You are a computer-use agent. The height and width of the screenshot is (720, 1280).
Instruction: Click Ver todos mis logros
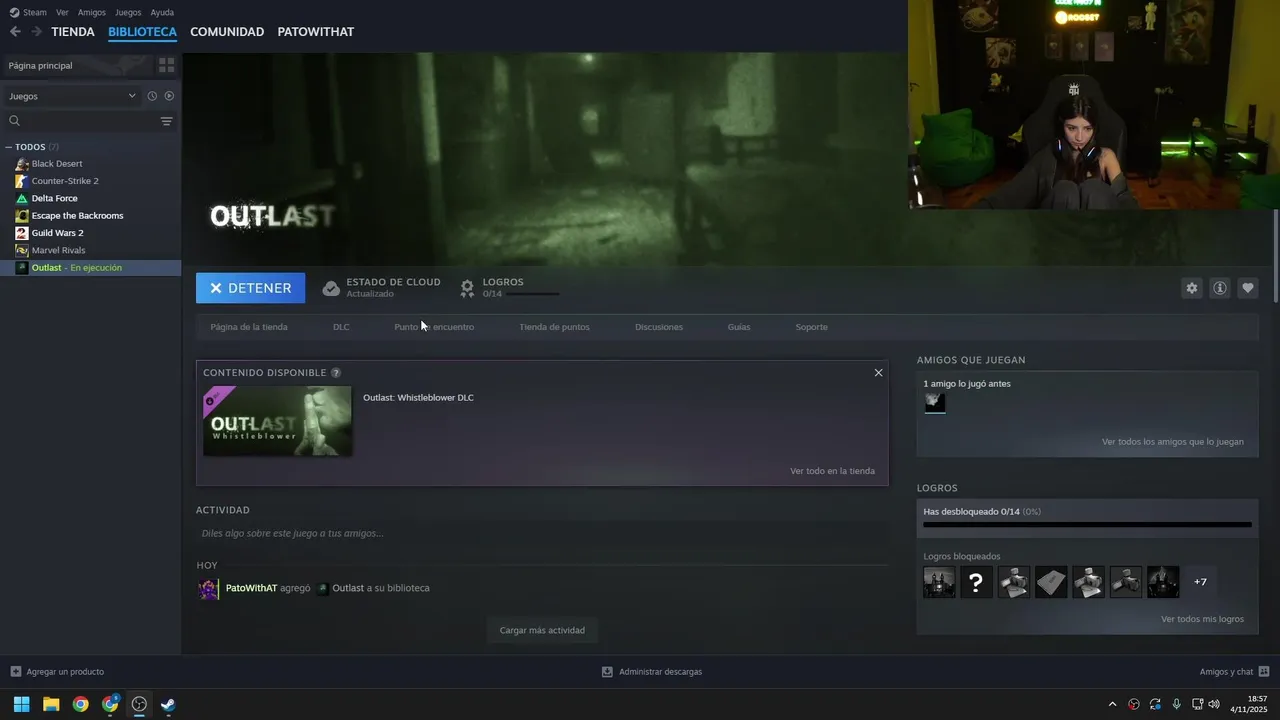(x=1202, y=619)
